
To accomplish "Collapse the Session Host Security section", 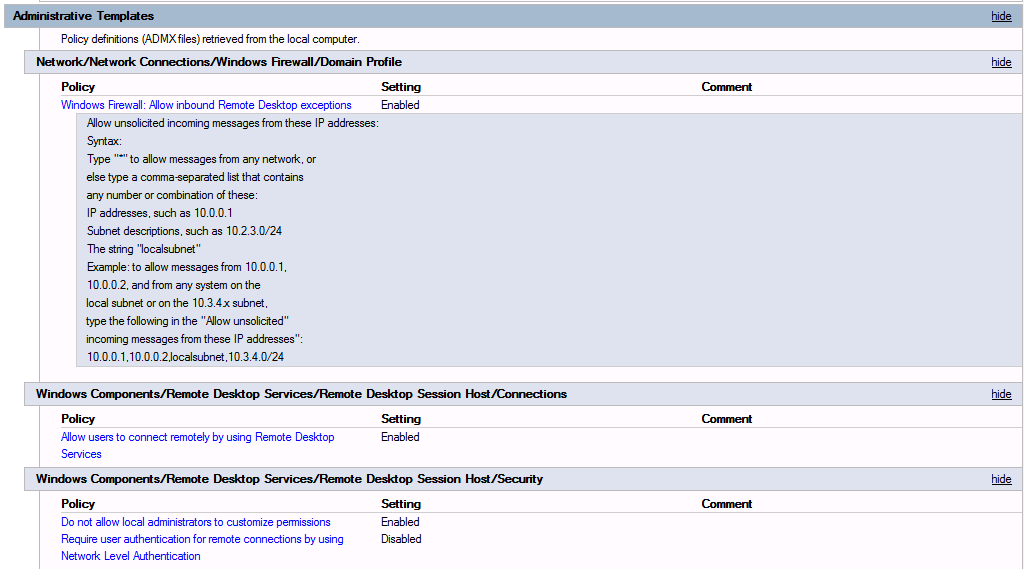I will [x=1001, y=479].
